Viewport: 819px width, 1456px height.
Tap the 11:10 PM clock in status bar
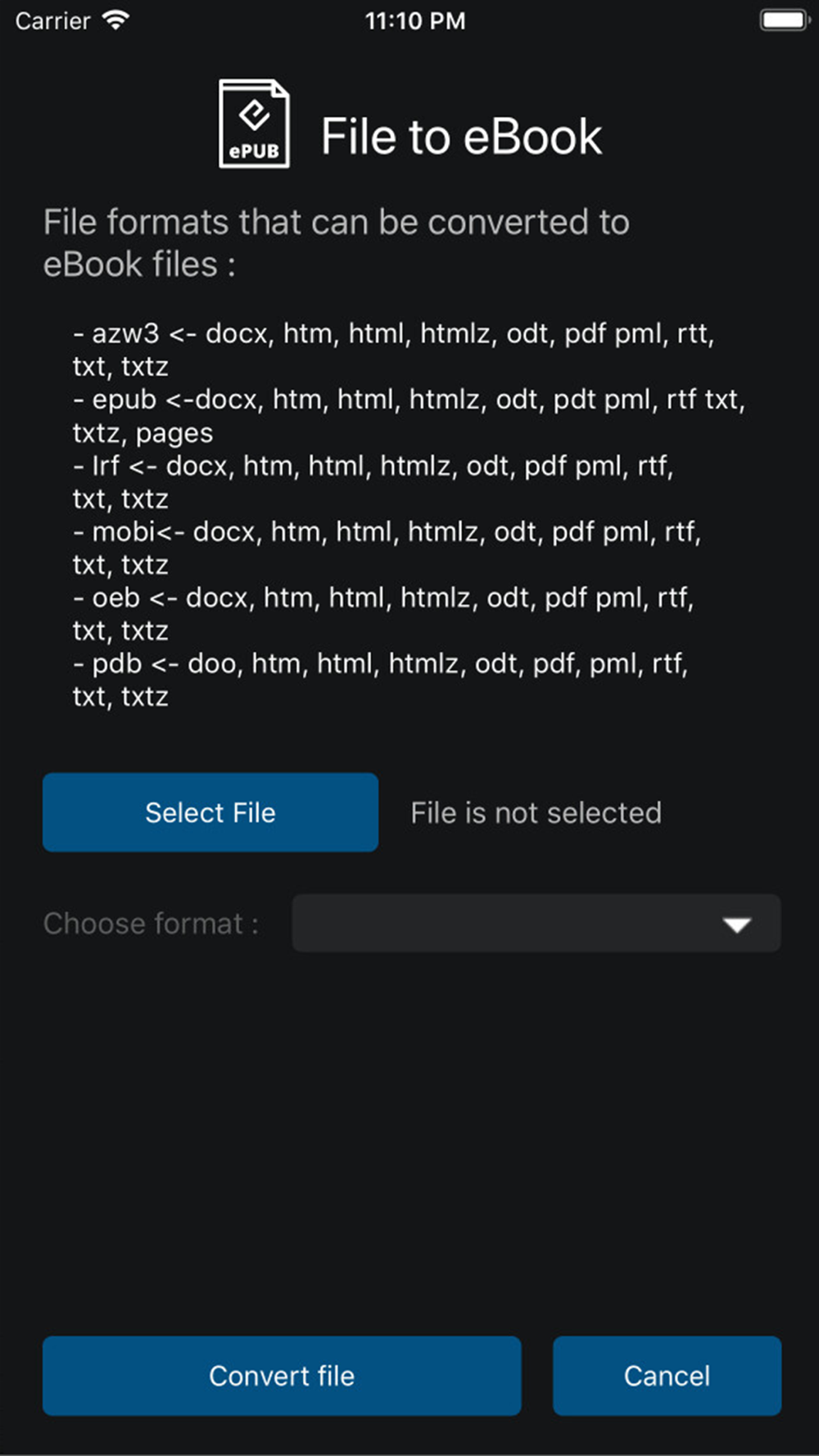(x=415, y=20)
